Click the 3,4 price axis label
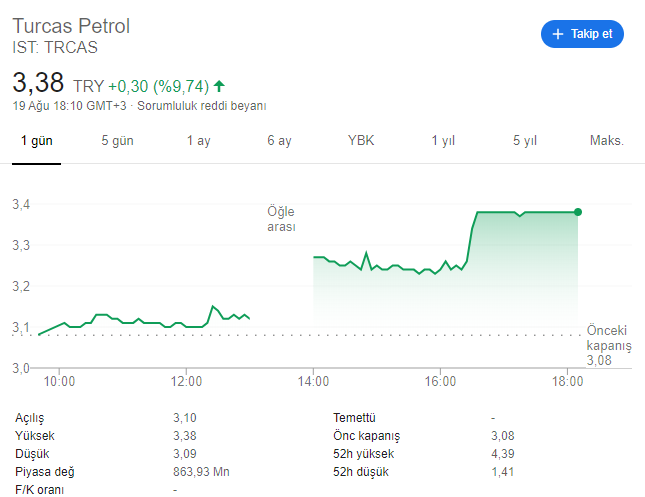This screenshot has height=497, width=645. tap(21, 204)
